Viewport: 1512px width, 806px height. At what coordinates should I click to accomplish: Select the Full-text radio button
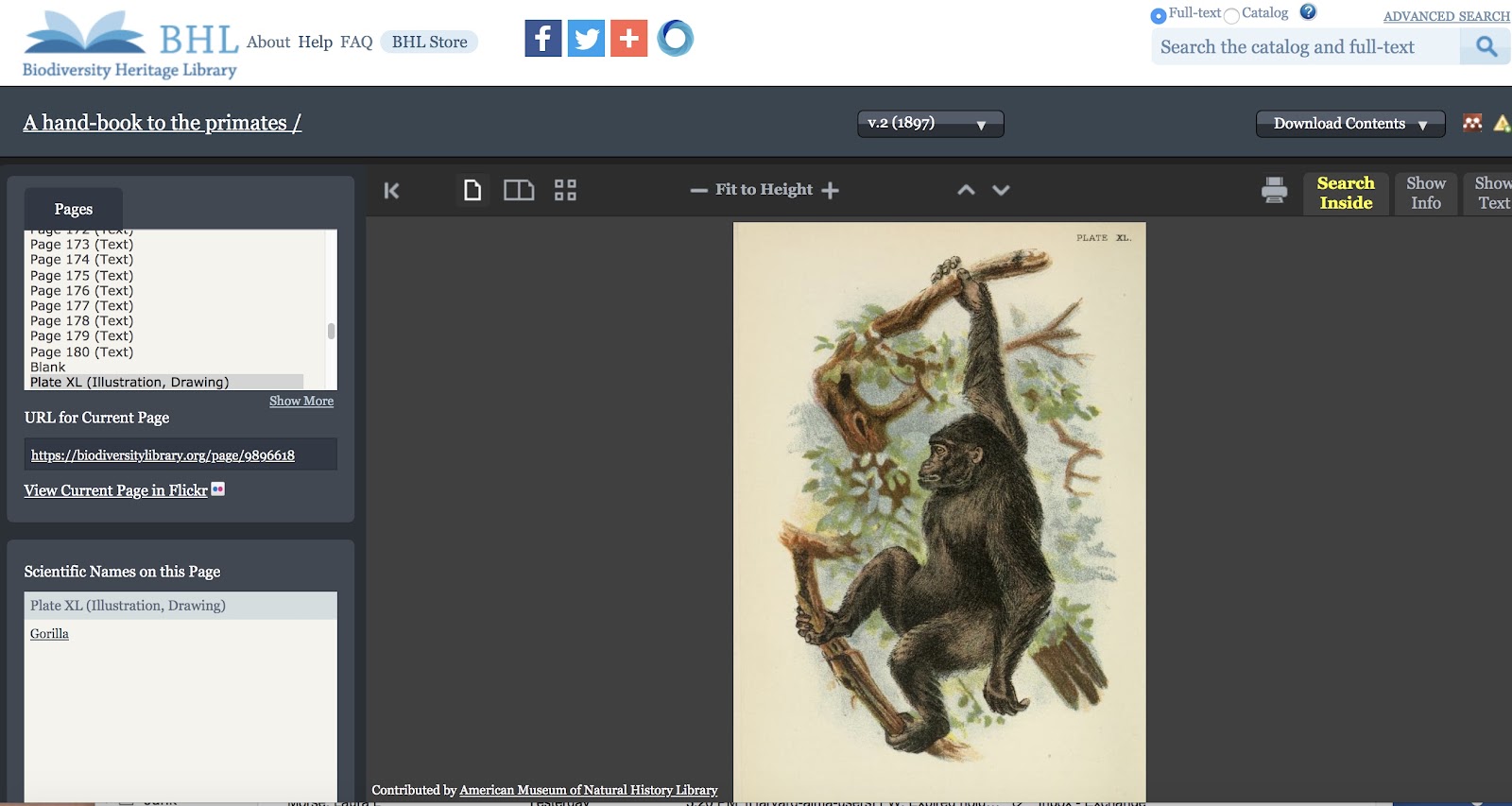point(1159,15)
